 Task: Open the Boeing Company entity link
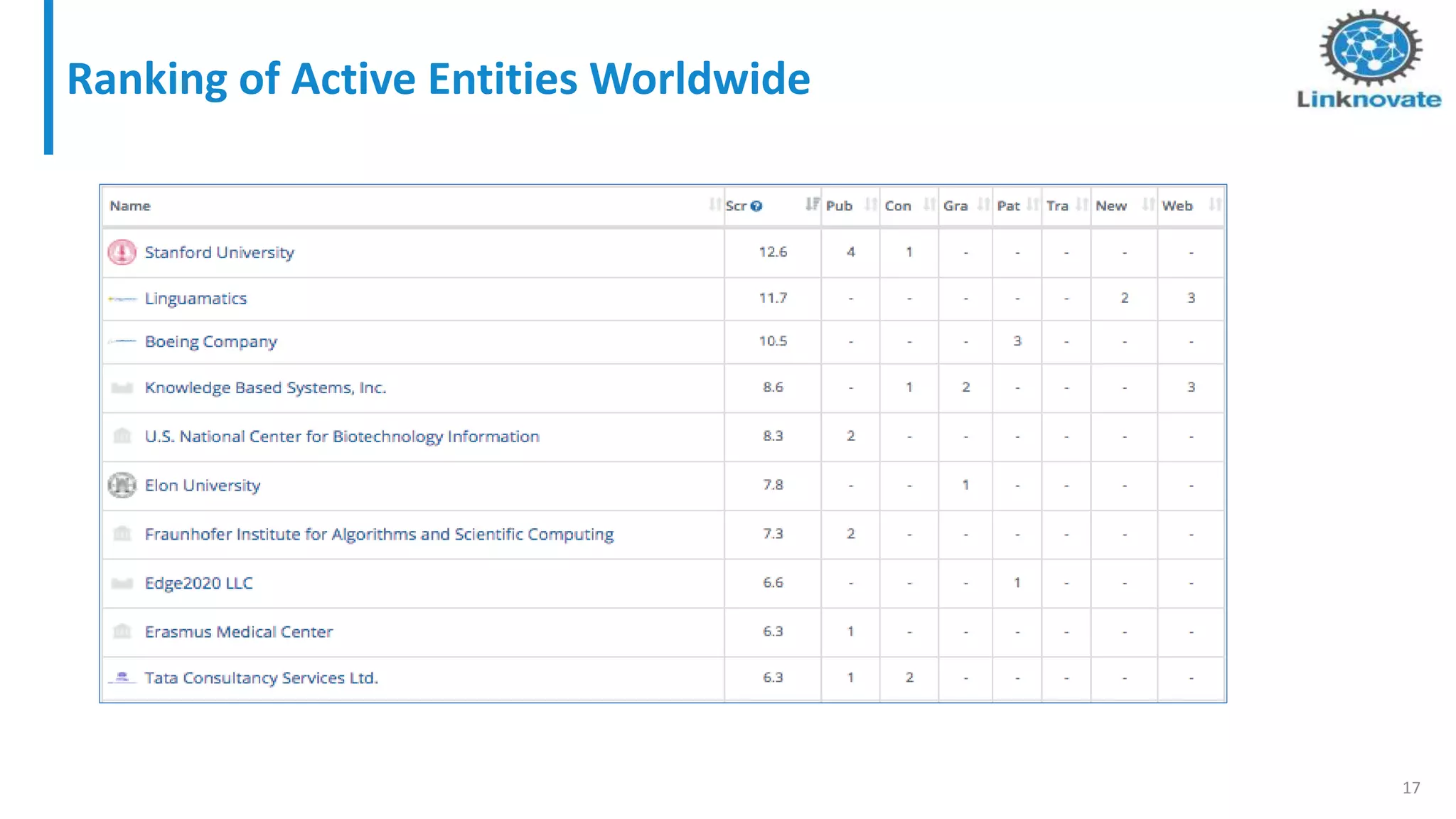pos(211,342)
